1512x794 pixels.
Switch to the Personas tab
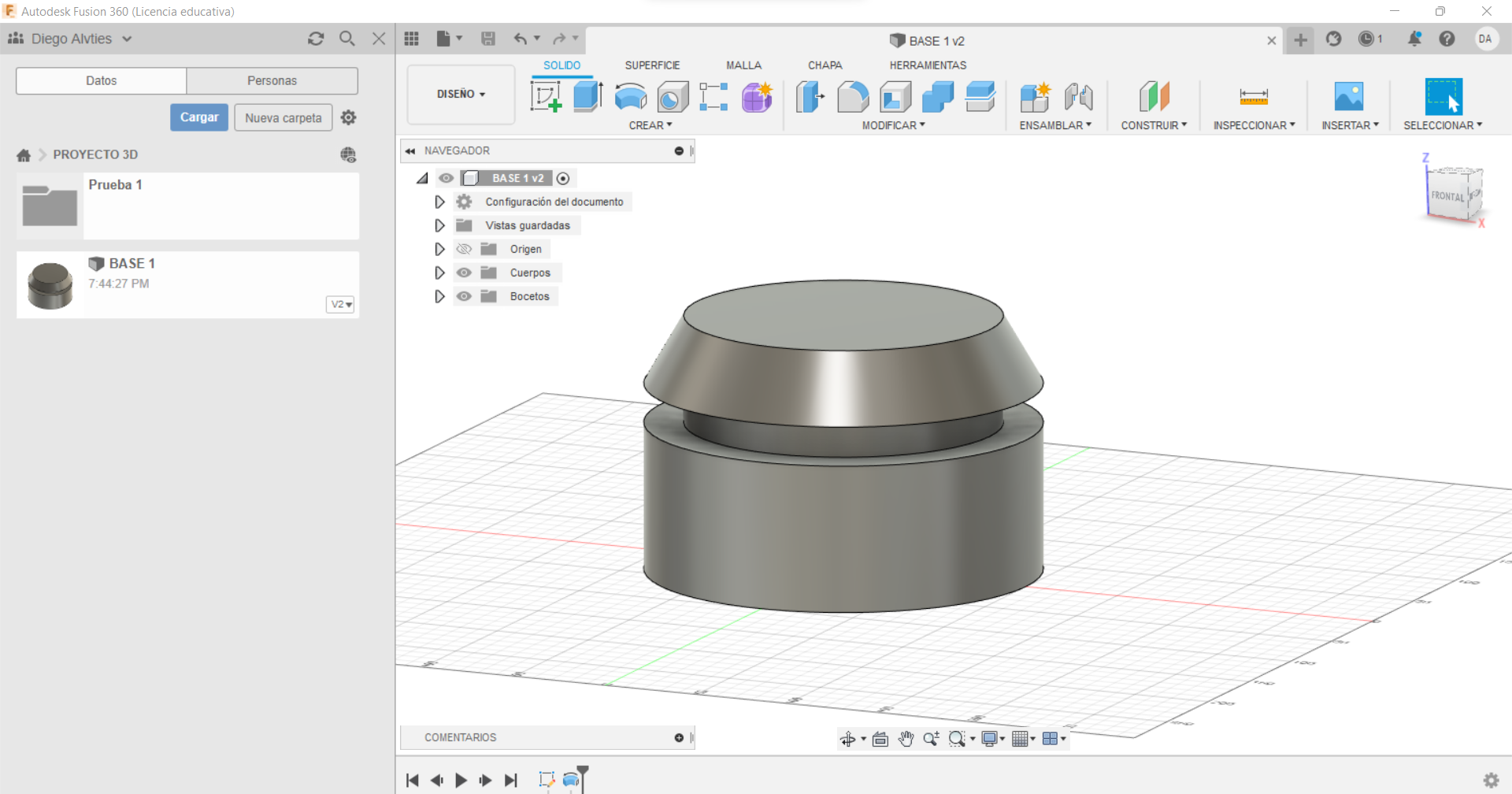[272, 80]
